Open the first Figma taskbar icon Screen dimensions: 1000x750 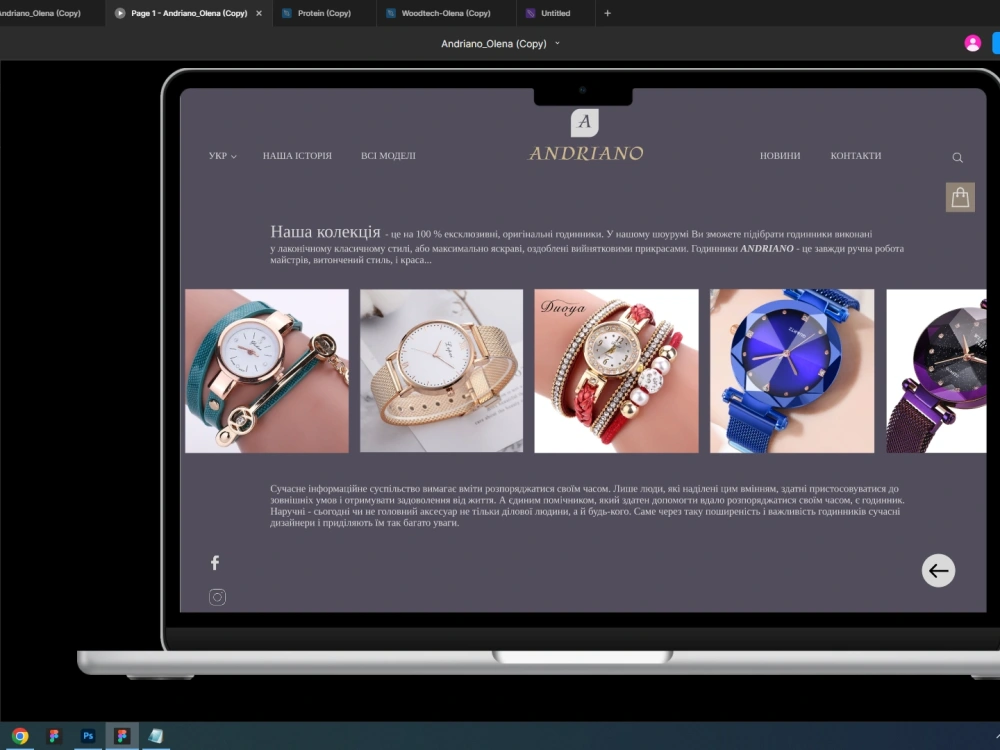[54, 736]
